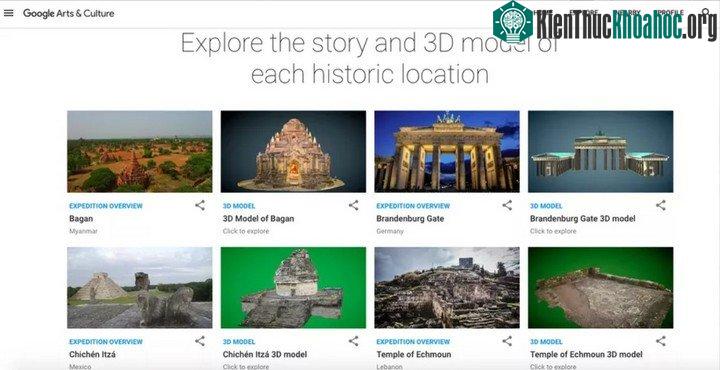Share the 3D Model of Bagan card
The height and width of the screenshot is (370, 720).
coord(353,205)
